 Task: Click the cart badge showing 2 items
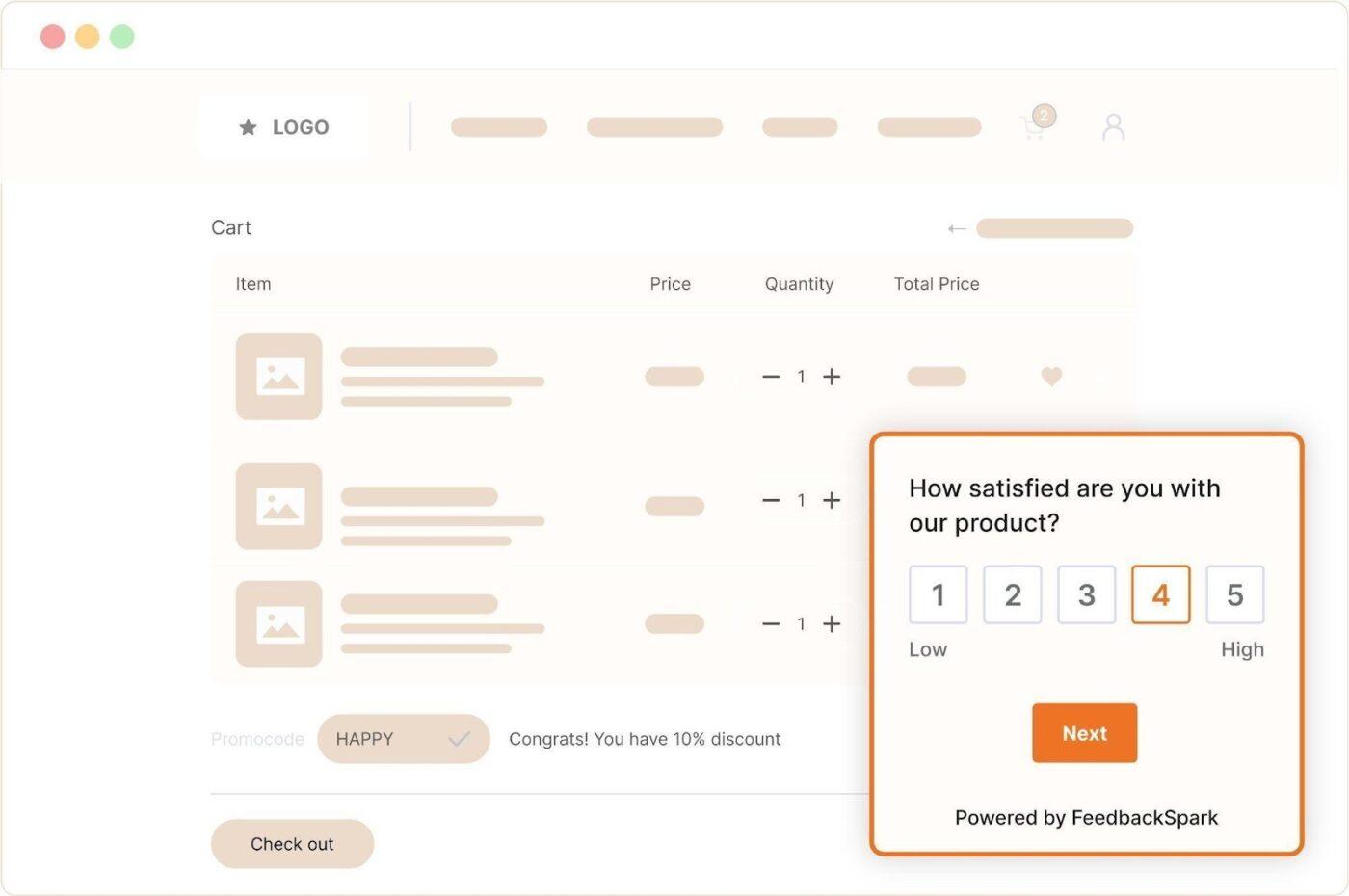pyautogui.click(x=1044, y=116)
